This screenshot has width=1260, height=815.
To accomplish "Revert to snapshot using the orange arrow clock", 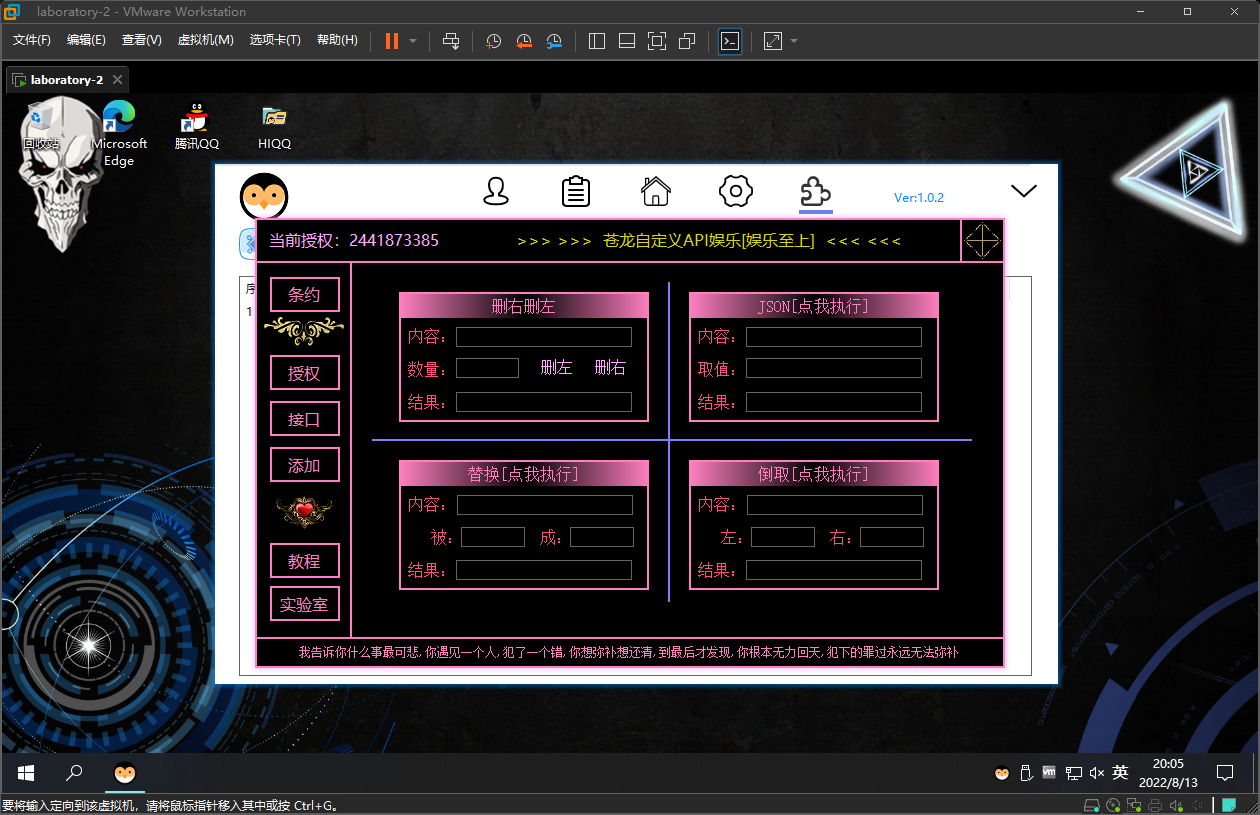I will pyautogui.click(x=524, y=41).
